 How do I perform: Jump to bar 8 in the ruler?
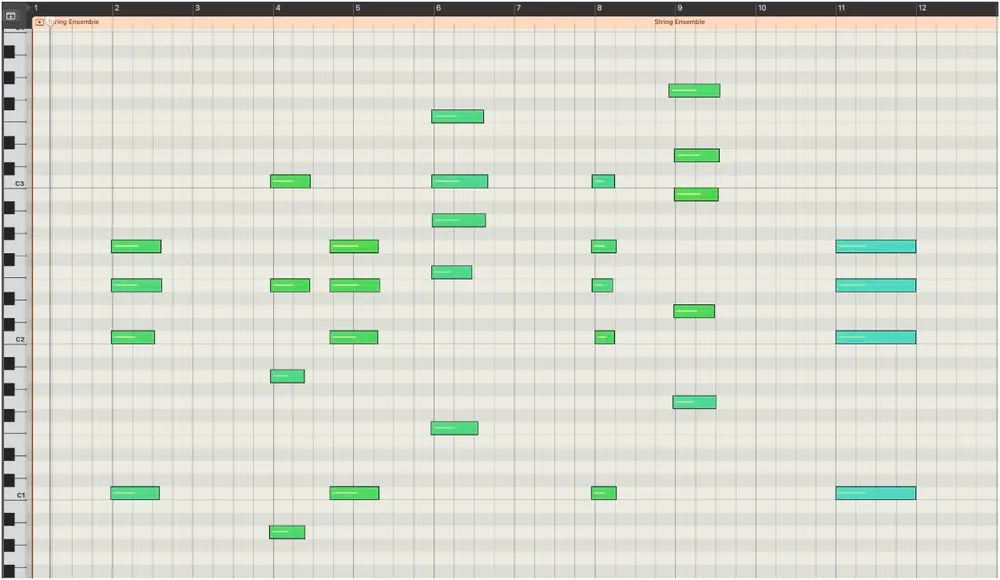pyautogui.click(x=599, y=8)
